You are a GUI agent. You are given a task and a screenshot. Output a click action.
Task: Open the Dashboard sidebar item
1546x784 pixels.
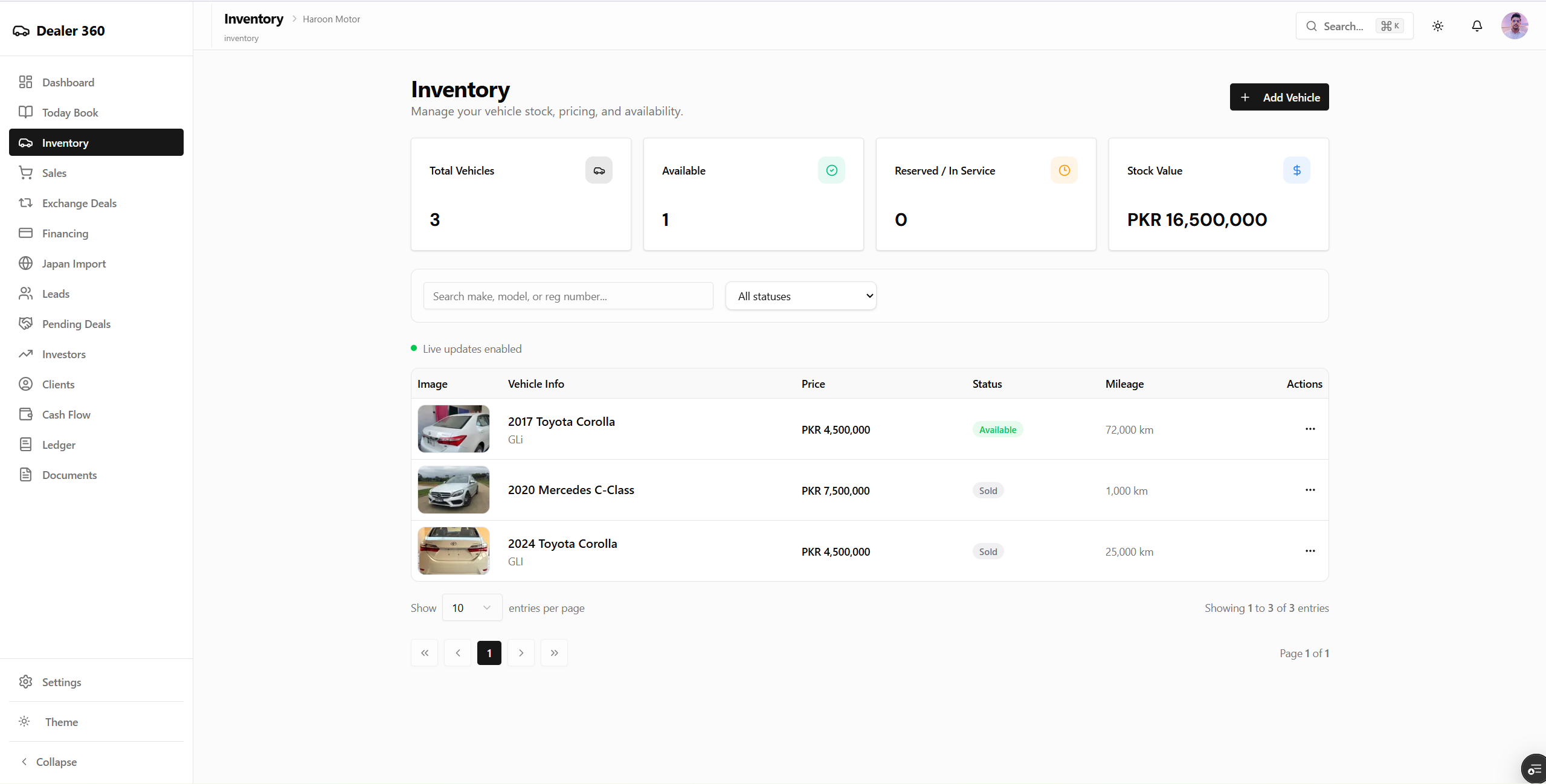pos(96,82)
